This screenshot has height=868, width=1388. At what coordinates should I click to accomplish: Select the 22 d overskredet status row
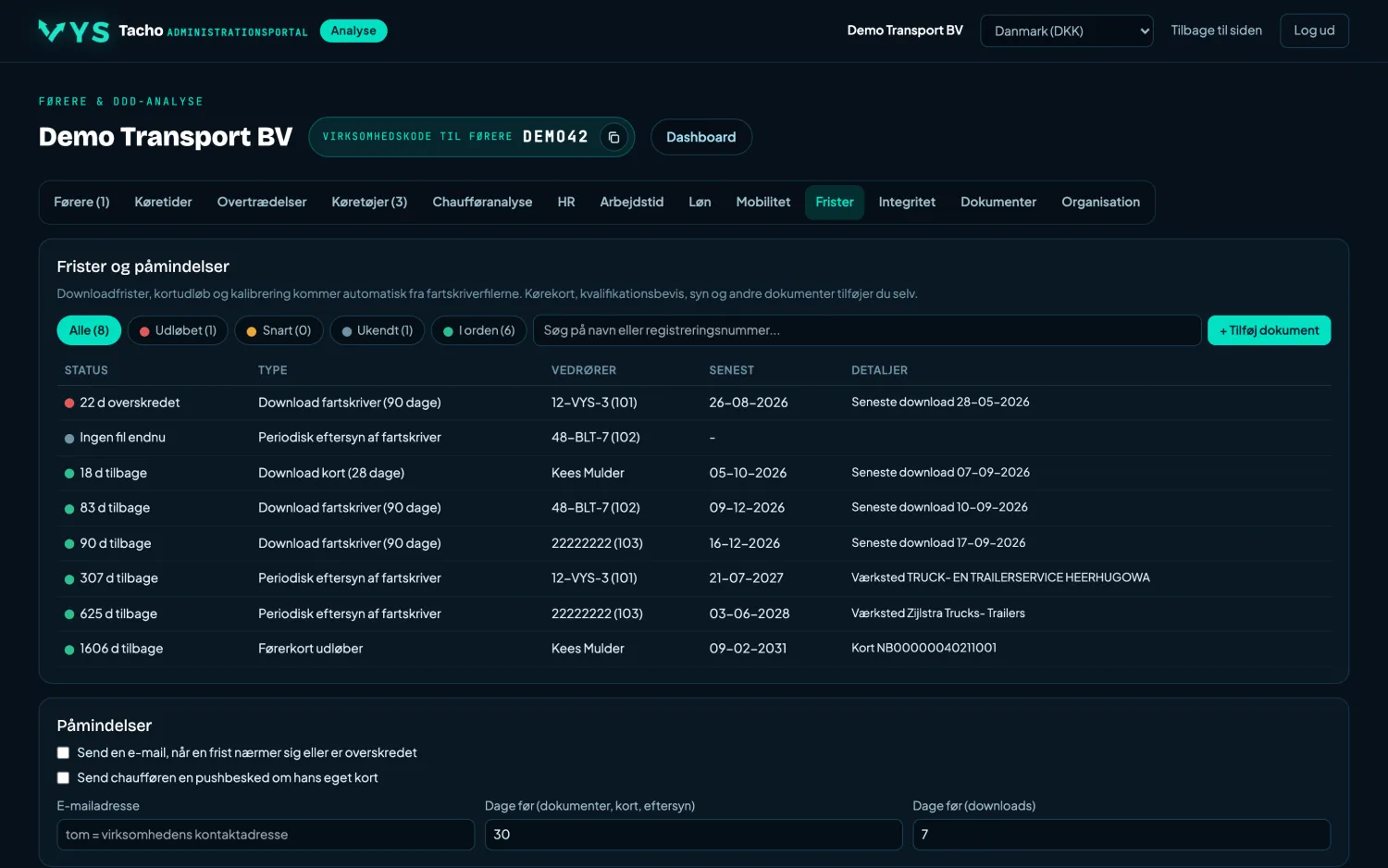(694, 403)
